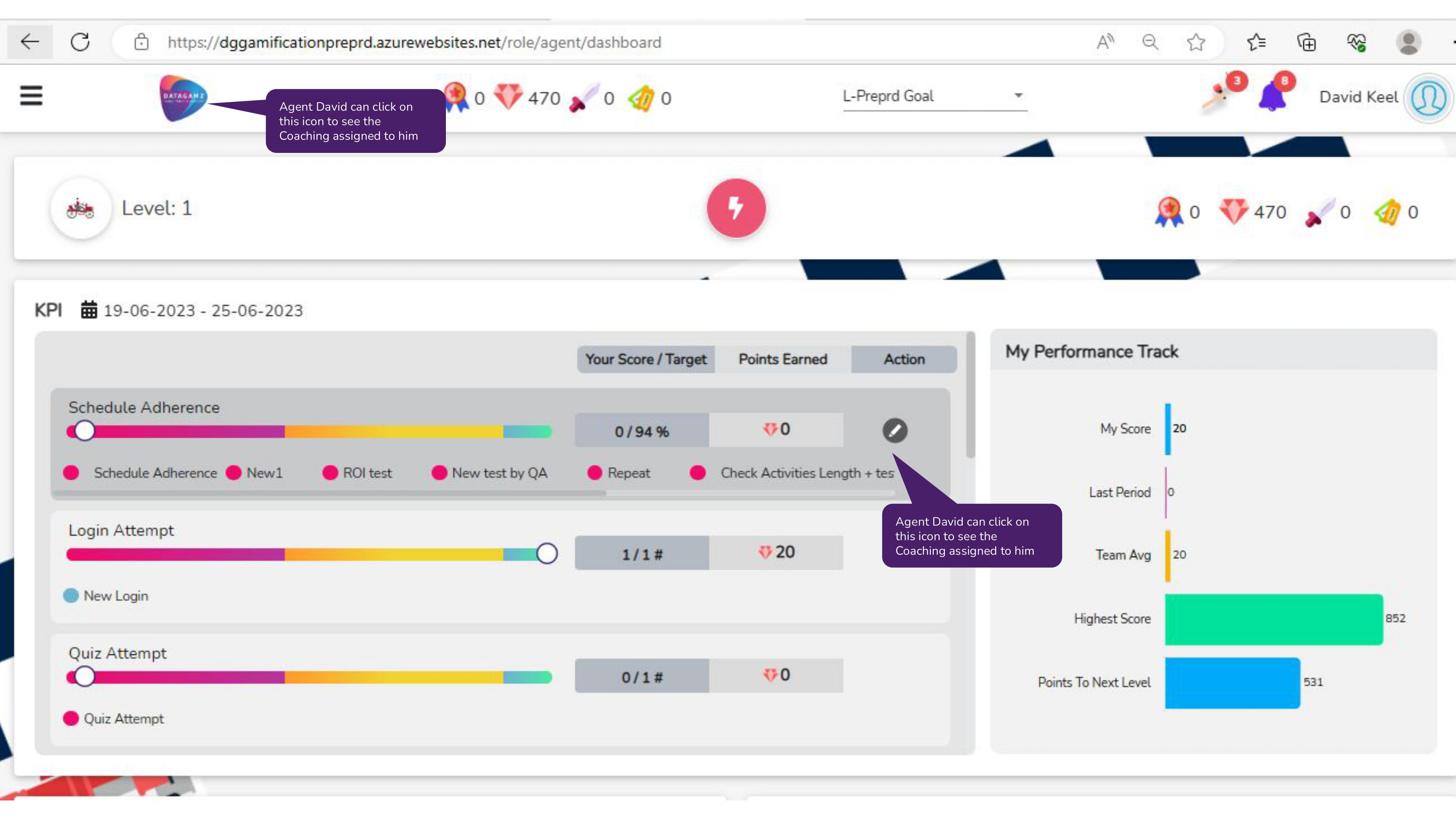The height and width of the screenshot is (819, 1456).
Task: Select the Repeat legend item
Action: click(619, 472)
